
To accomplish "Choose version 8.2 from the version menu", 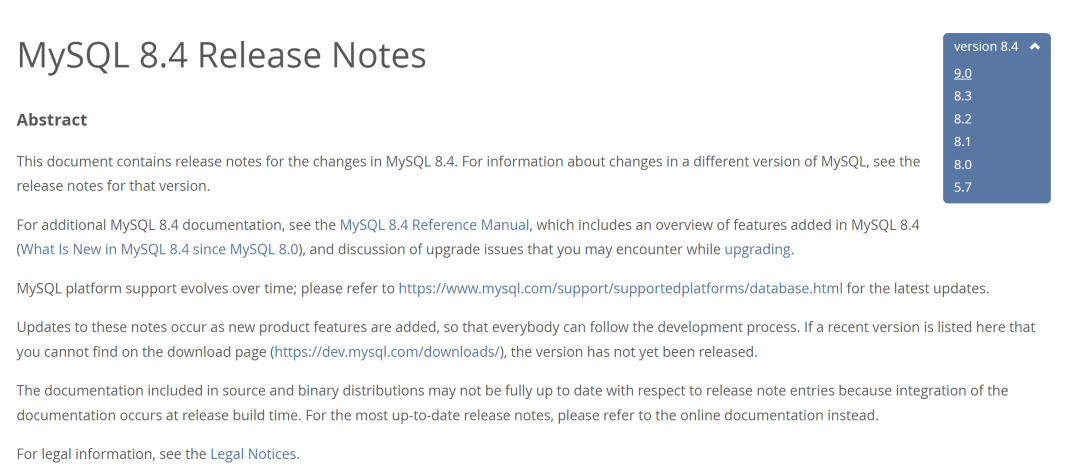I will point(962,119).
